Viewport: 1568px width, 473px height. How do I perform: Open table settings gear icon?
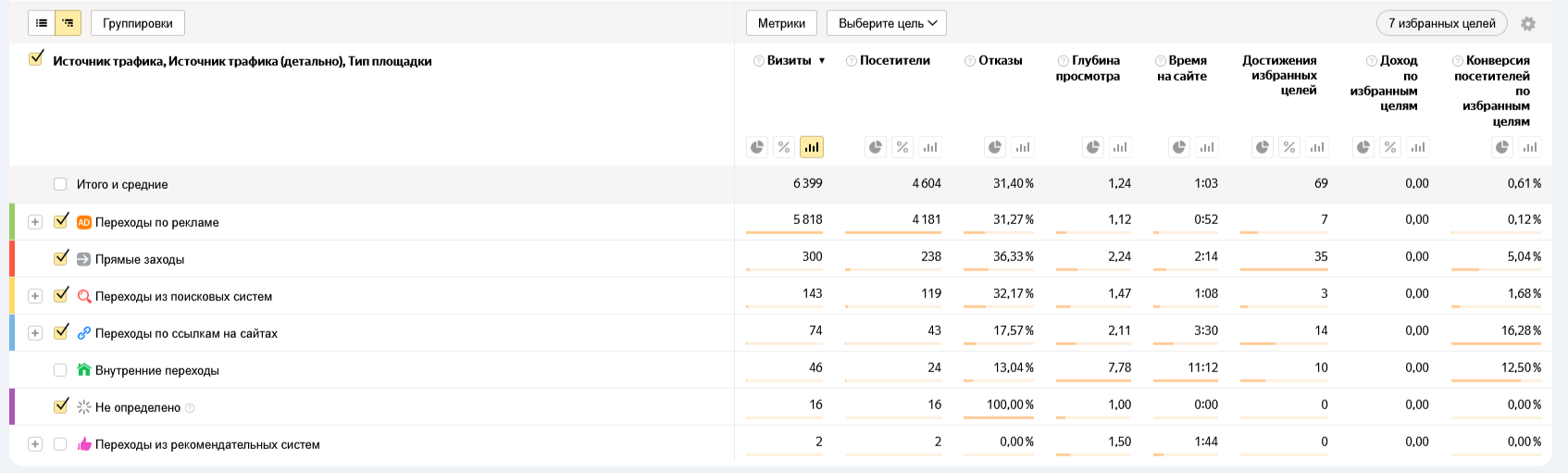tap(1528, 24)
